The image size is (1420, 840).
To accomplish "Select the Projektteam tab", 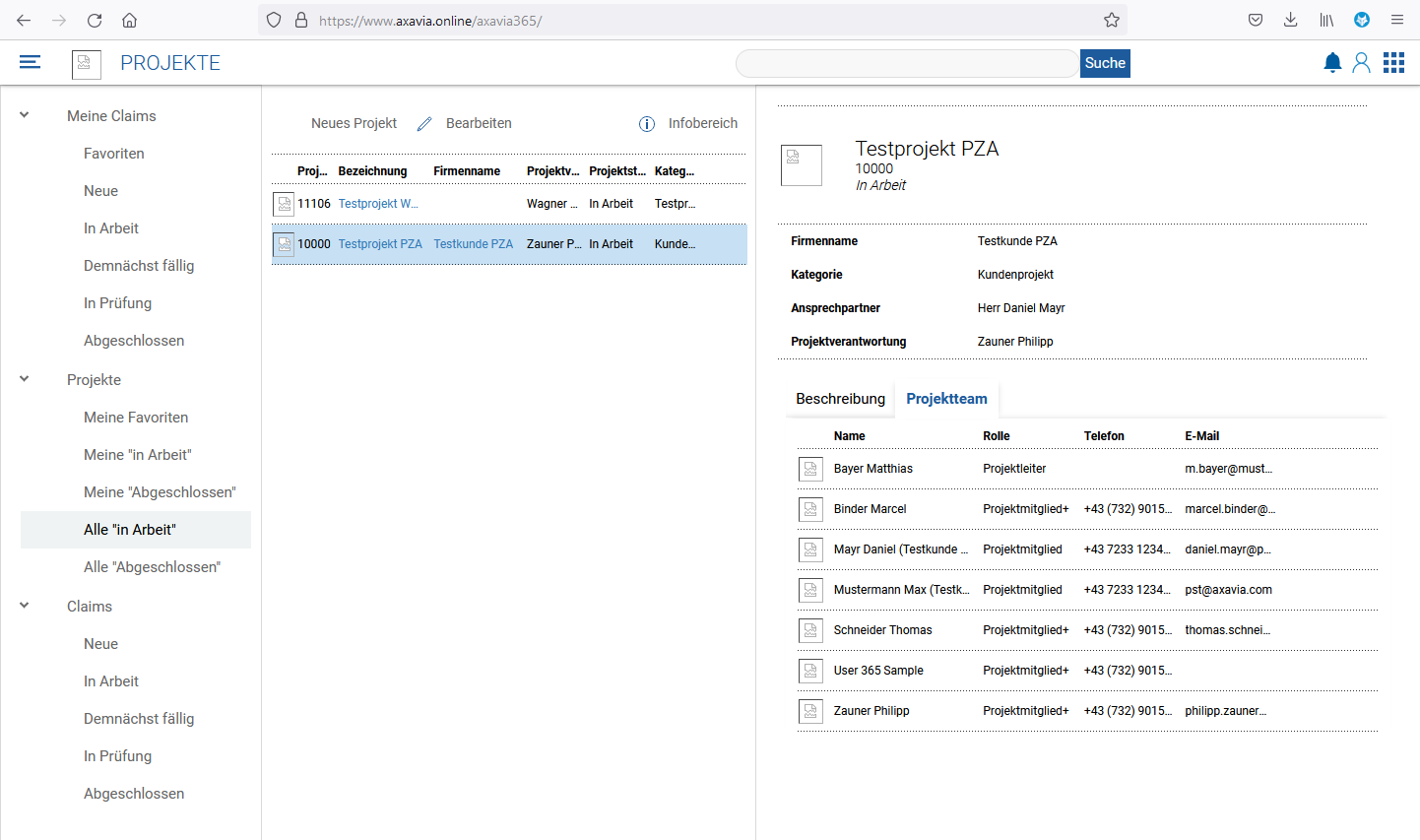I will (x=946, y=399).
